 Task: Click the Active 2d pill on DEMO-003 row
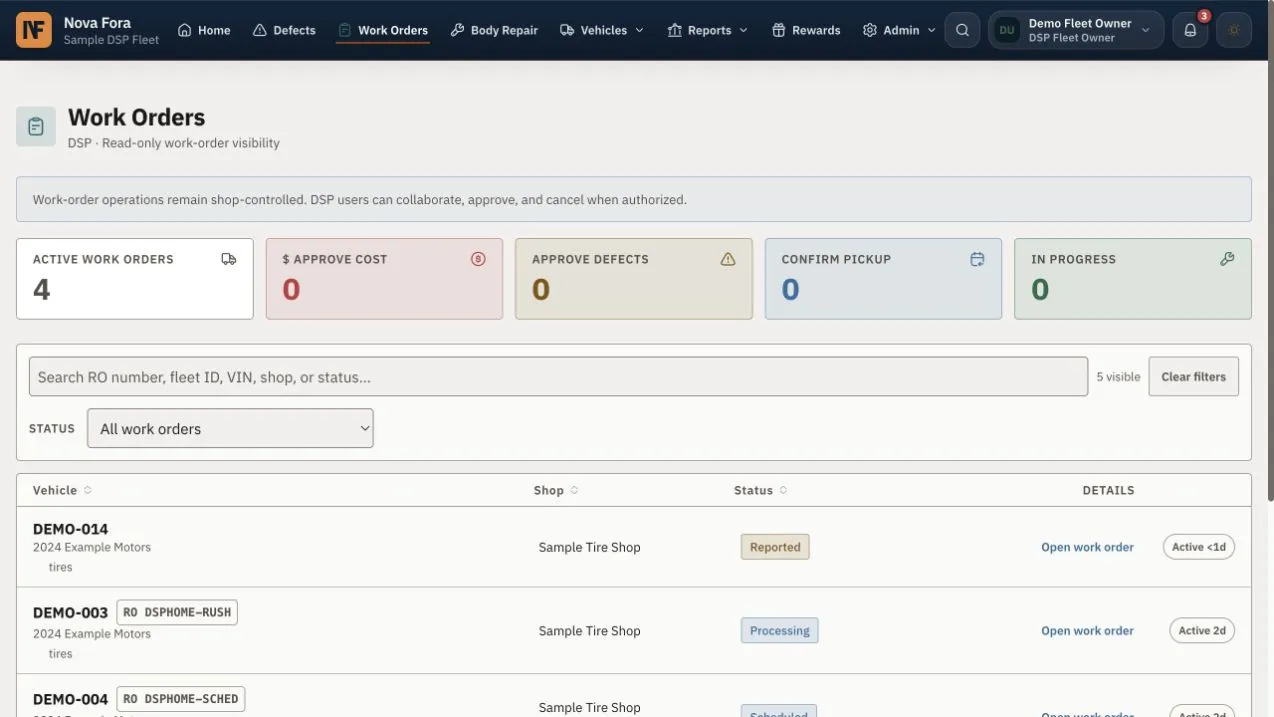pos(1202,631)
